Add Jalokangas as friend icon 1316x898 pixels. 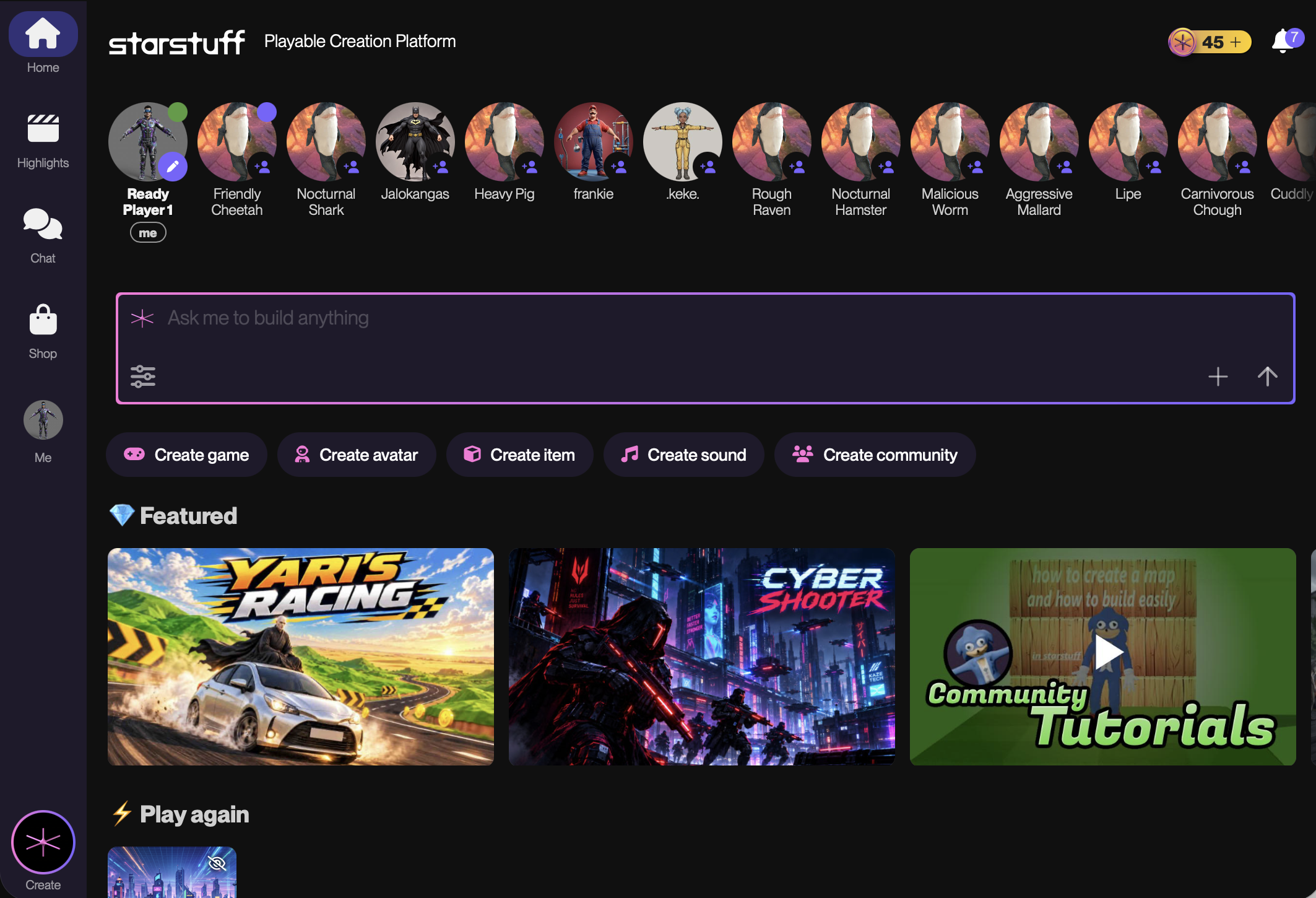[x=440, y=167]
